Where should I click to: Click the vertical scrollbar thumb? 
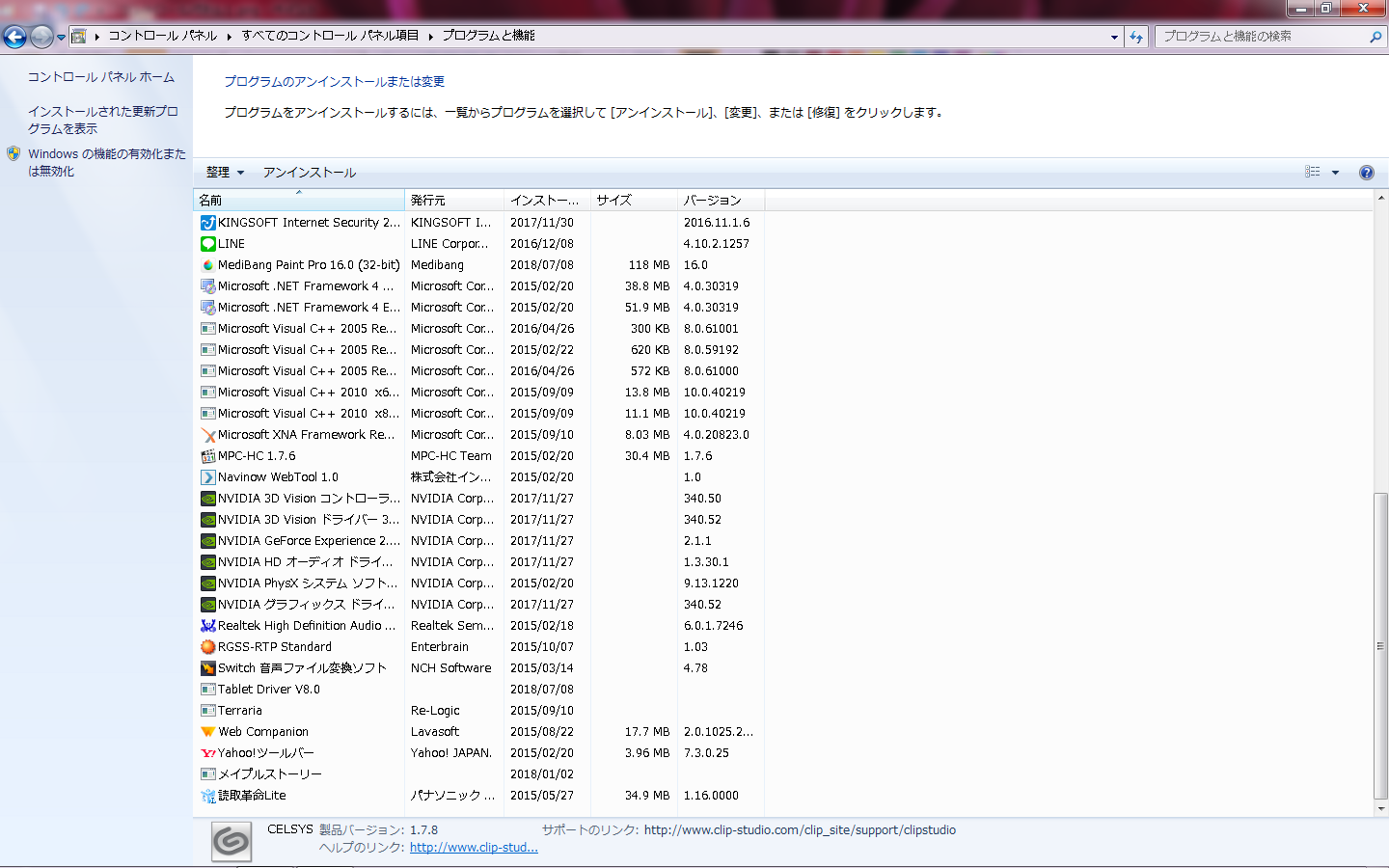1381,646
